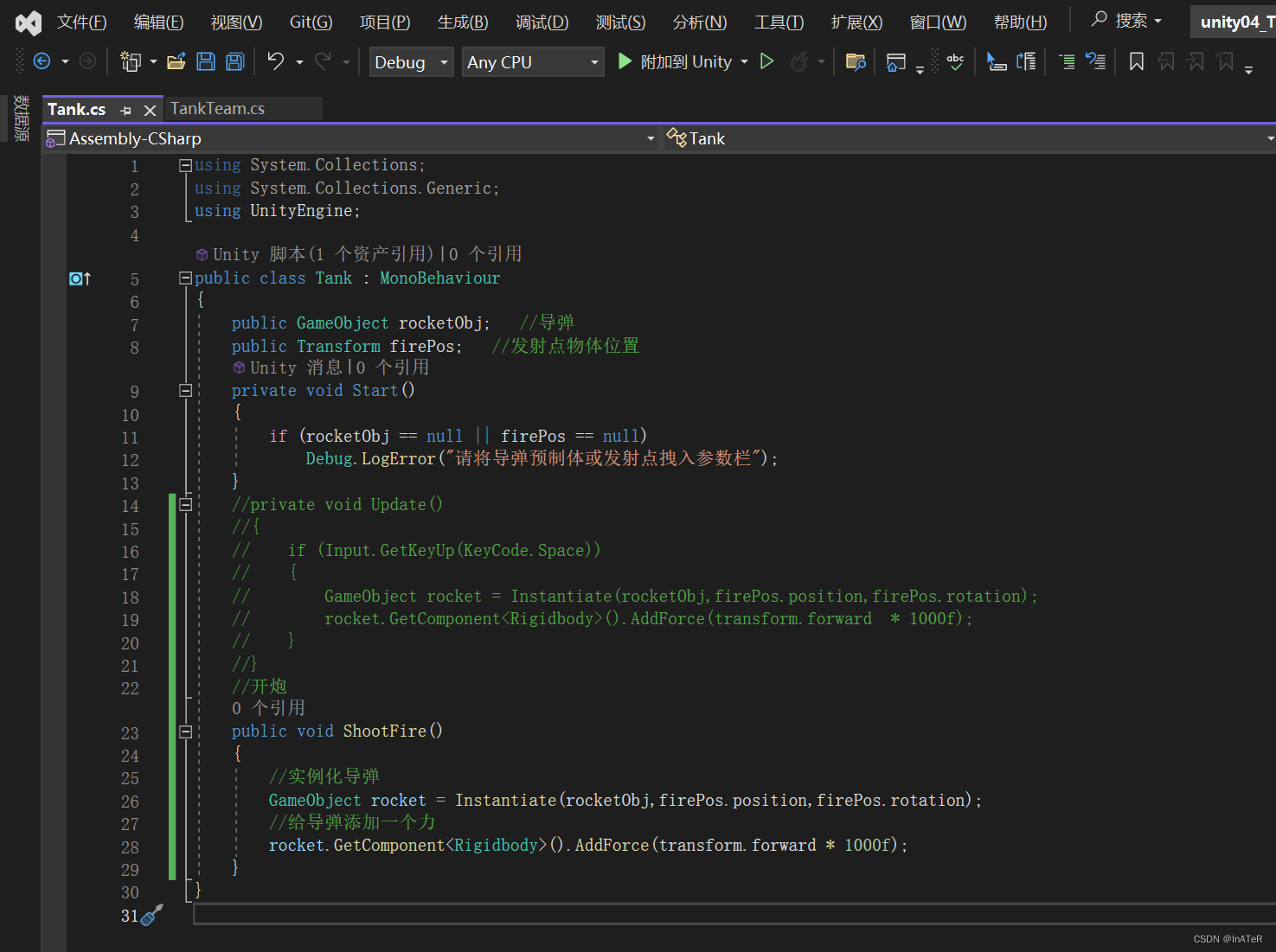Click the Navigate Backward arrow icon
The width and height of the screenshot is (1276, 952).
tap(42, 61)
